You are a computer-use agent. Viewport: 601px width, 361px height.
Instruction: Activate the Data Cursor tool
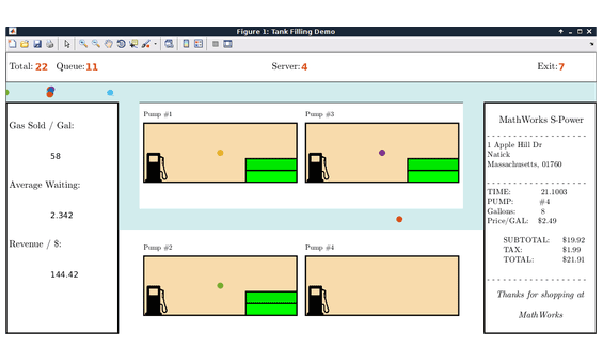point(133,44)
